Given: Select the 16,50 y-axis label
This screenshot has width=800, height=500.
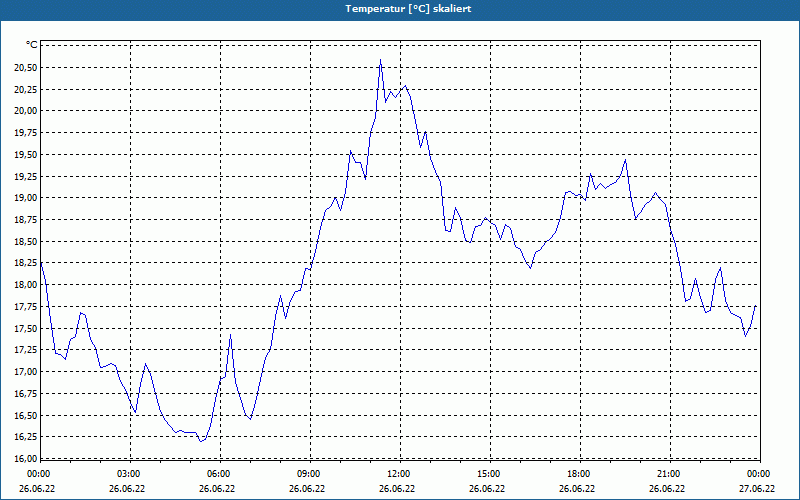Looking at the screenshot, I should click(x=26, y=415).
